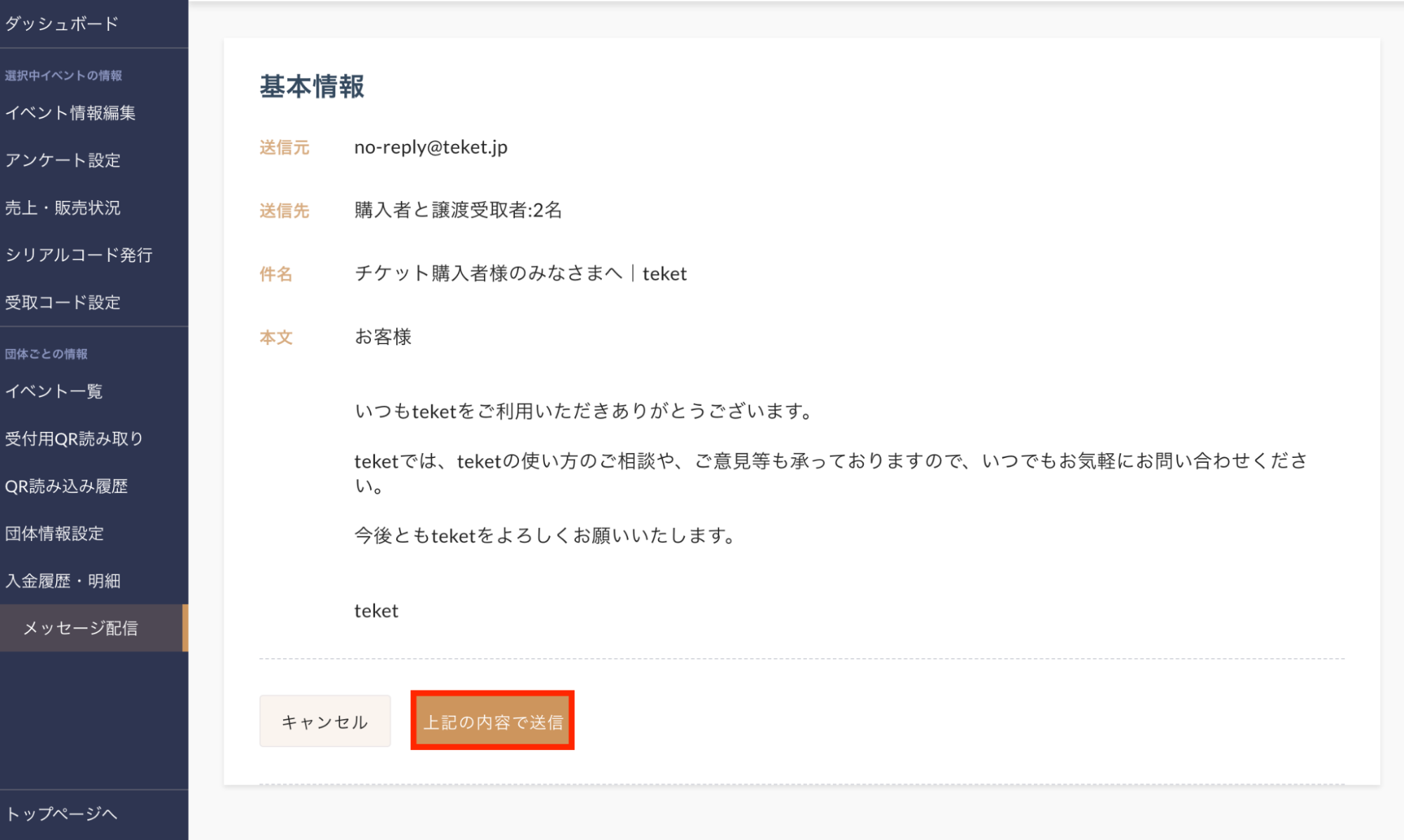Navigate to イベント一覧
Viewport: 1404px width, 840px height.
[x=54, y=391]
